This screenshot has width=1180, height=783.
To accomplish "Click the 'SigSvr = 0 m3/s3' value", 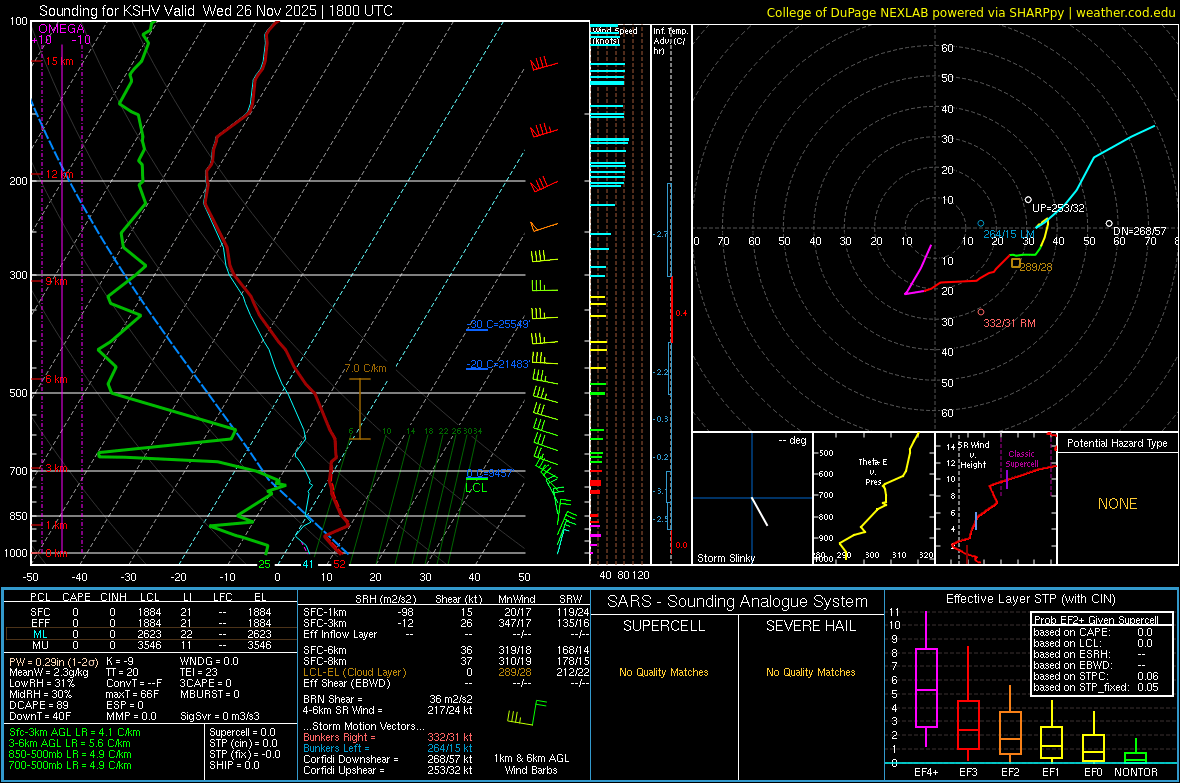I will point(220,716).
